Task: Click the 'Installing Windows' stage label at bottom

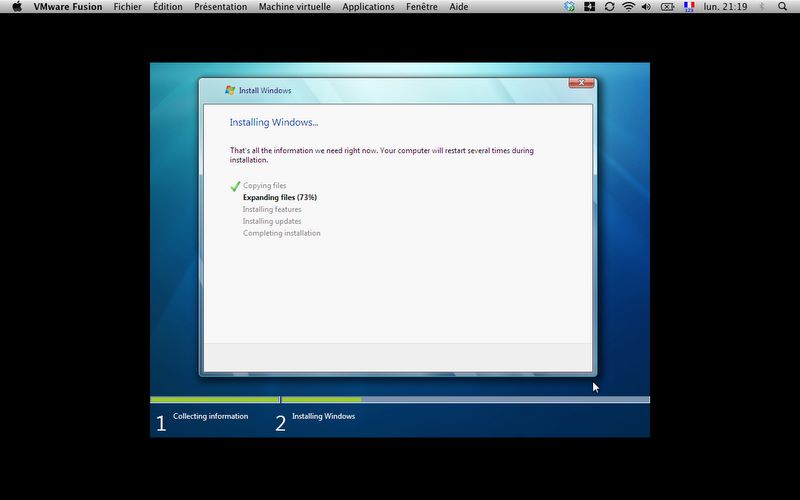Action: click(x=323, y=416)
